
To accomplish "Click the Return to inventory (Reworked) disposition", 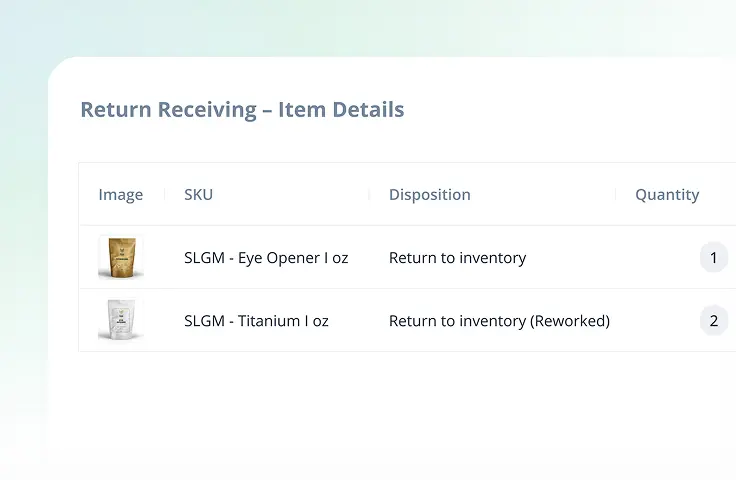I will pyautogui.click(x=499, y=321).
